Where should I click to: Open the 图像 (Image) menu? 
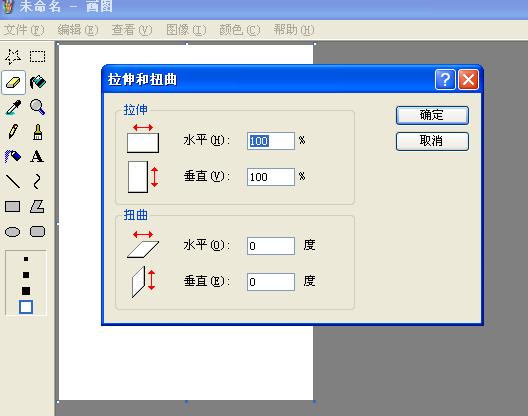click(186, 30)
